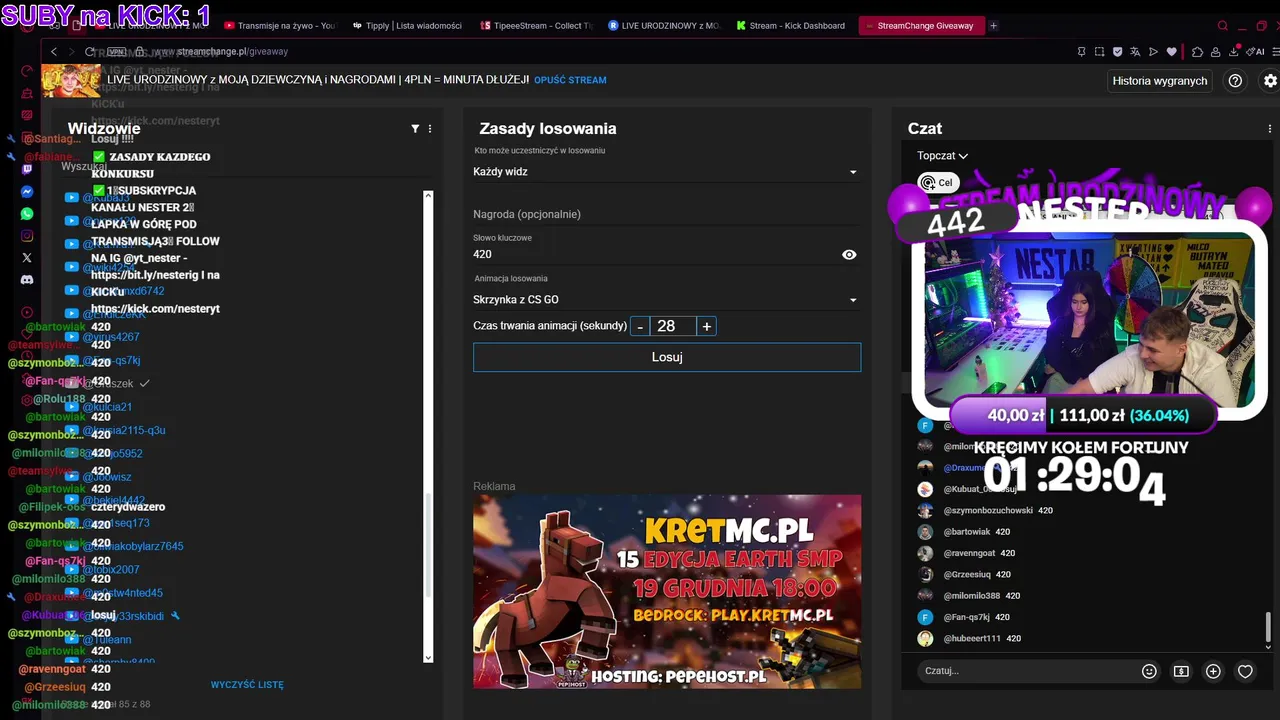Click 'OPUŚĆ STREAM' link

pos(570,80)
